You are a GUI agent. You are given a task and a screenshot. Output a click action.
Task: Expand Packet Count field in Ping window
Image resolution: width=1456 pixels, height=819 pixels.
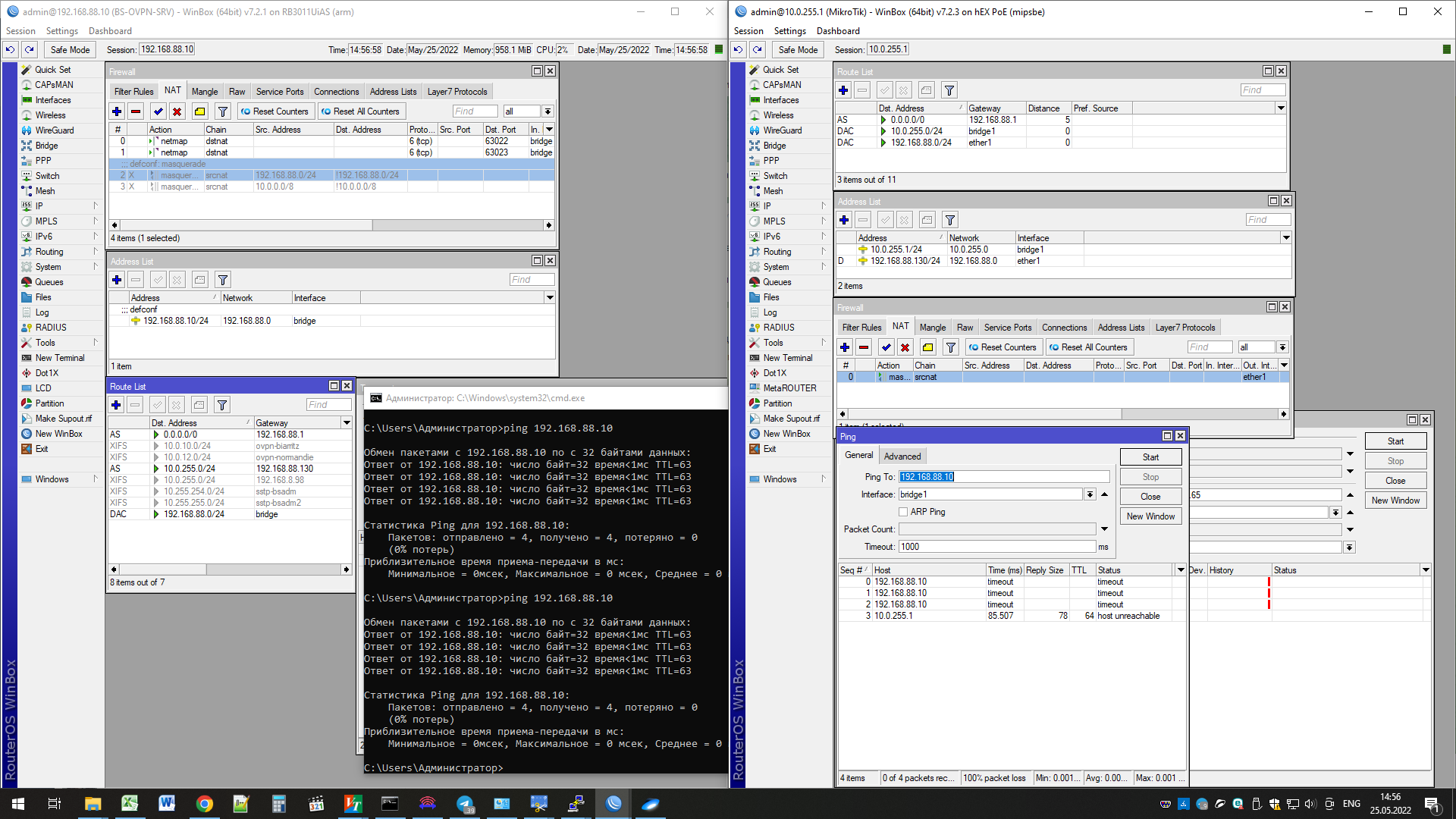[x=1104, y=529]
